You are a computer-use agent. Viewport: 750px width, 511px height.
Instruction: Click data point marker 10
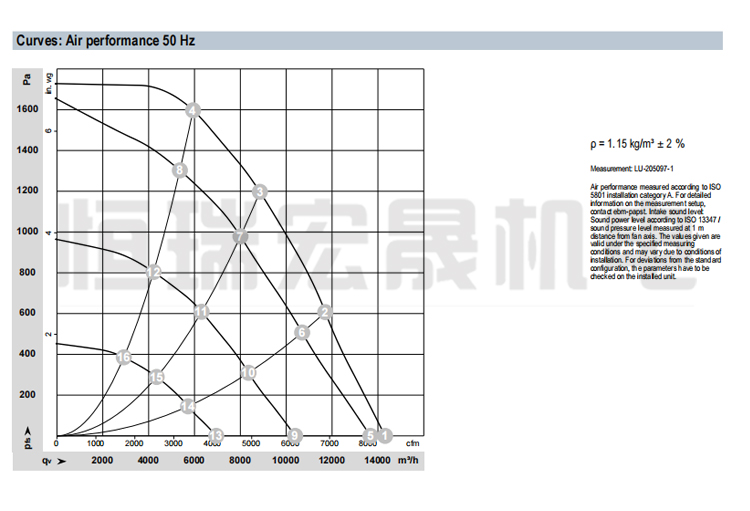coord(249,372)
